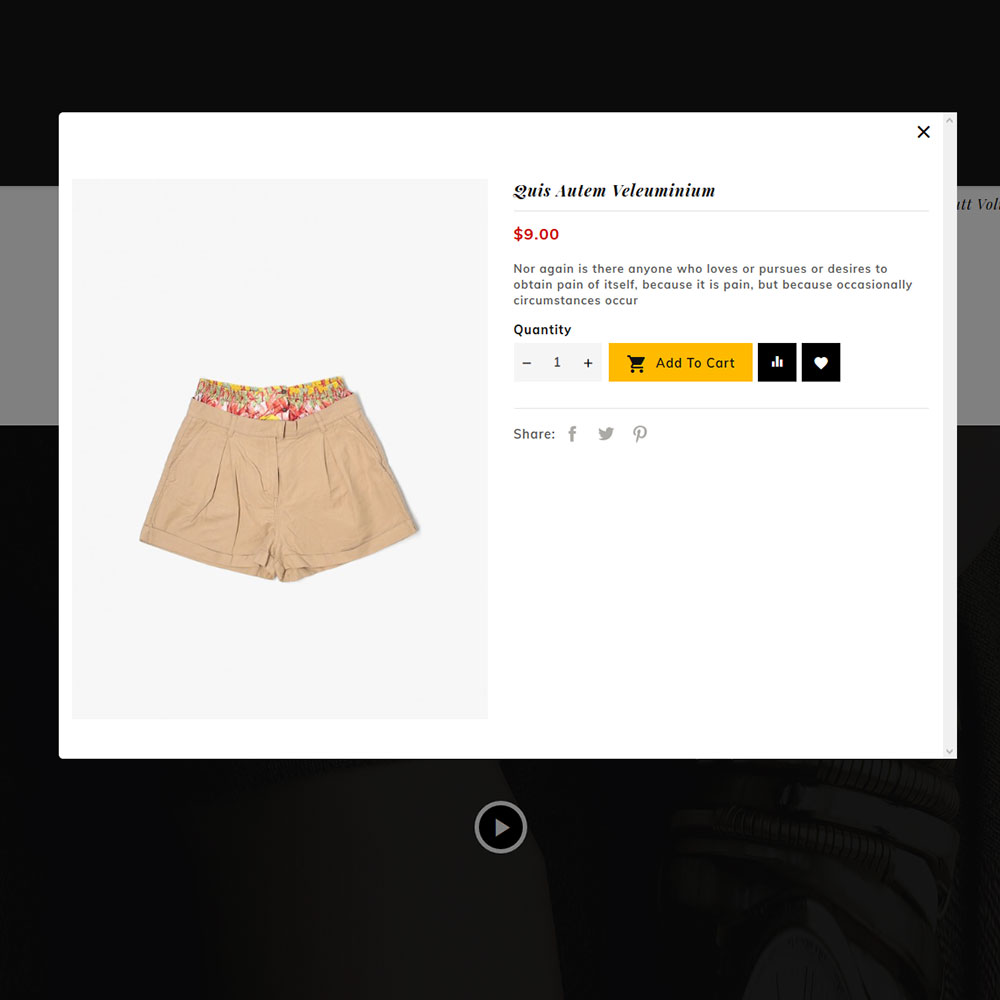Increase quantity with the plus button

[x=588, y=363]
